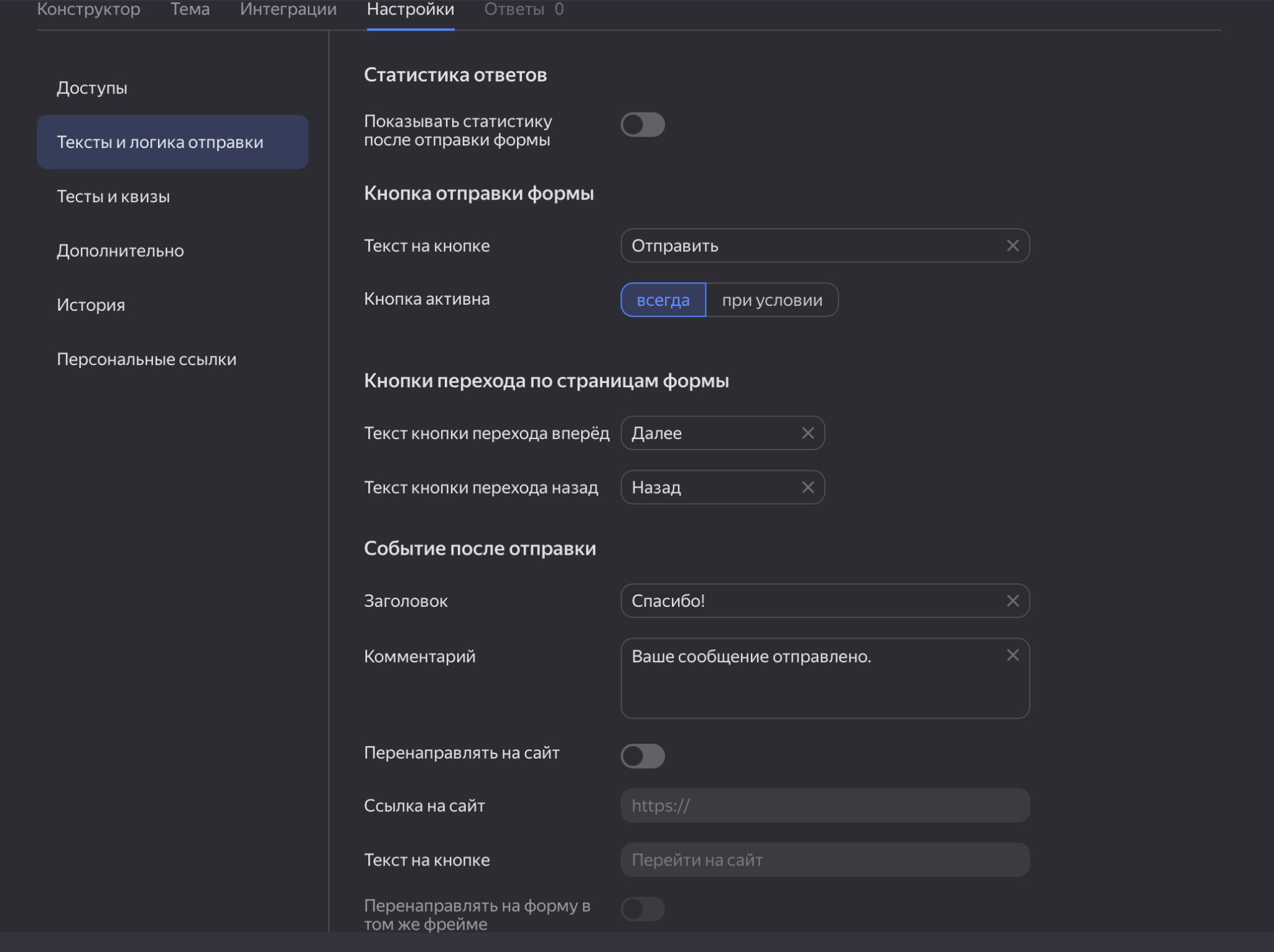Open the Интеграции tab
This screenshot has width=1274, height=952.
(x=288, y=10)
